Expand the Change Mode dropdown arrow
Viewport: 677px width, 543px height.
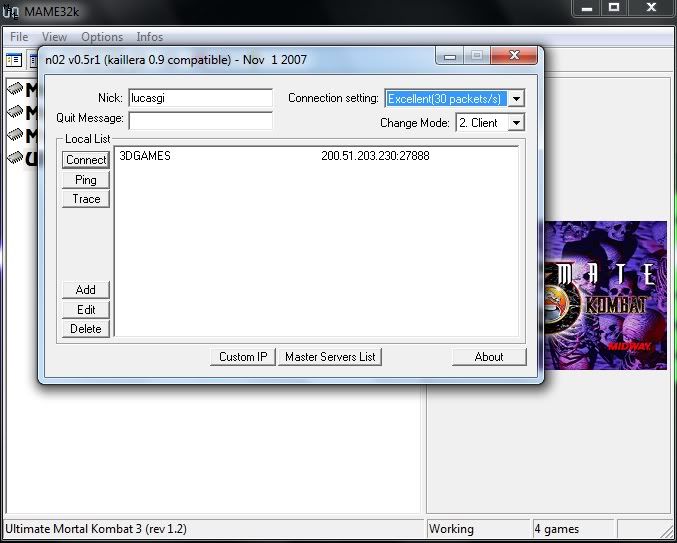[x=516, y=123]
